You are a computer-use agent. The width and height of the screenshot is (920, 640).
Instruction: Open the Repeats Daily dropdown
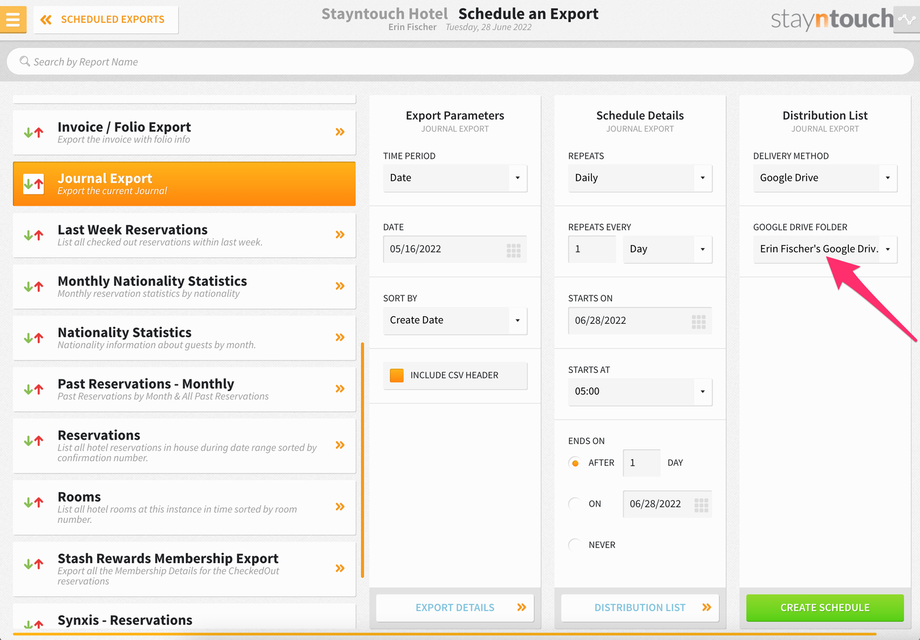coord(640,178)
